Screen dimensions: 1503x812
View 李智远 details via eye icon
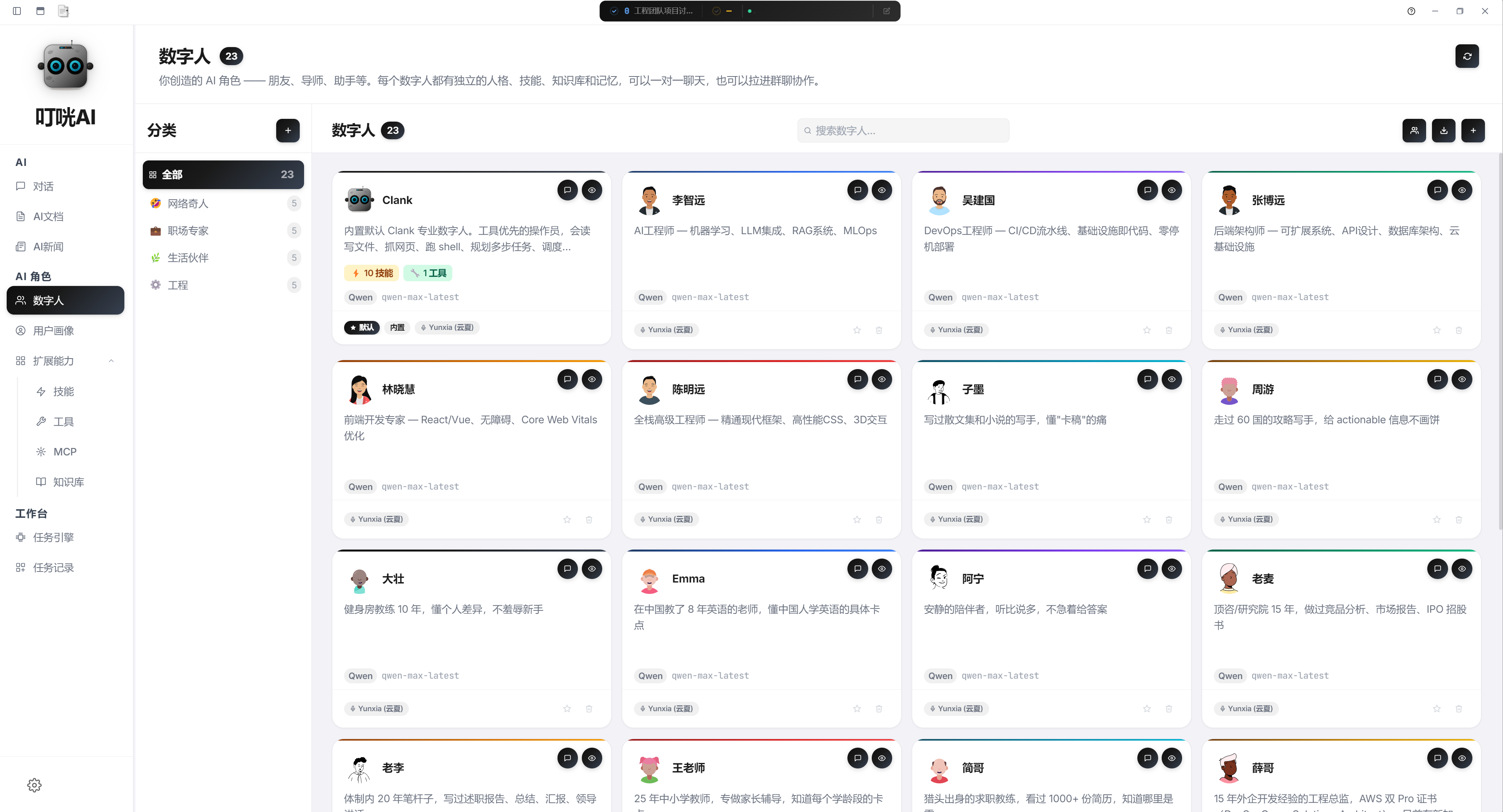882,190
